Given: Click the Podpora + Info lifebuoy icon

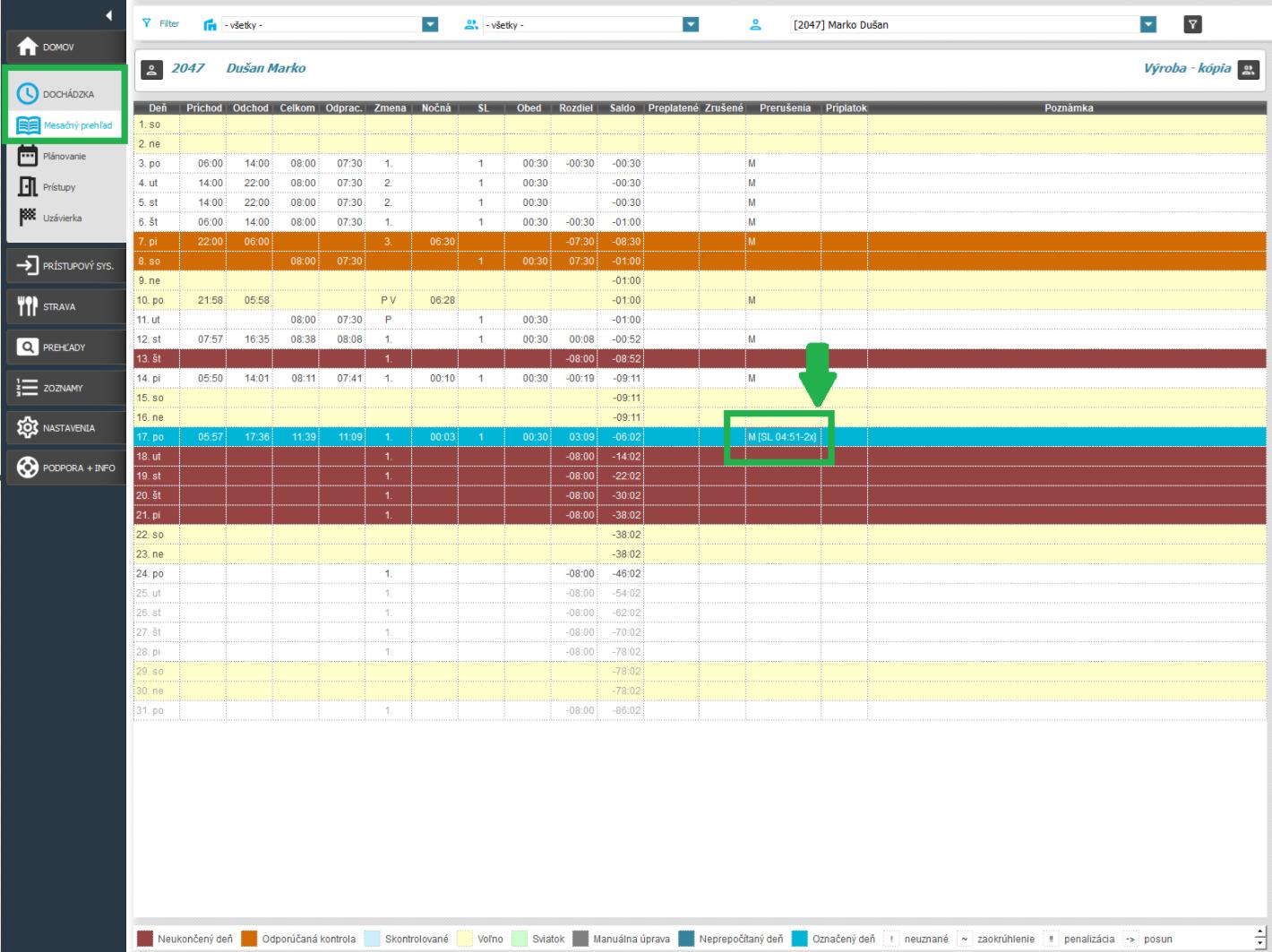Looking at the screenshot, I should click(28, 467).
